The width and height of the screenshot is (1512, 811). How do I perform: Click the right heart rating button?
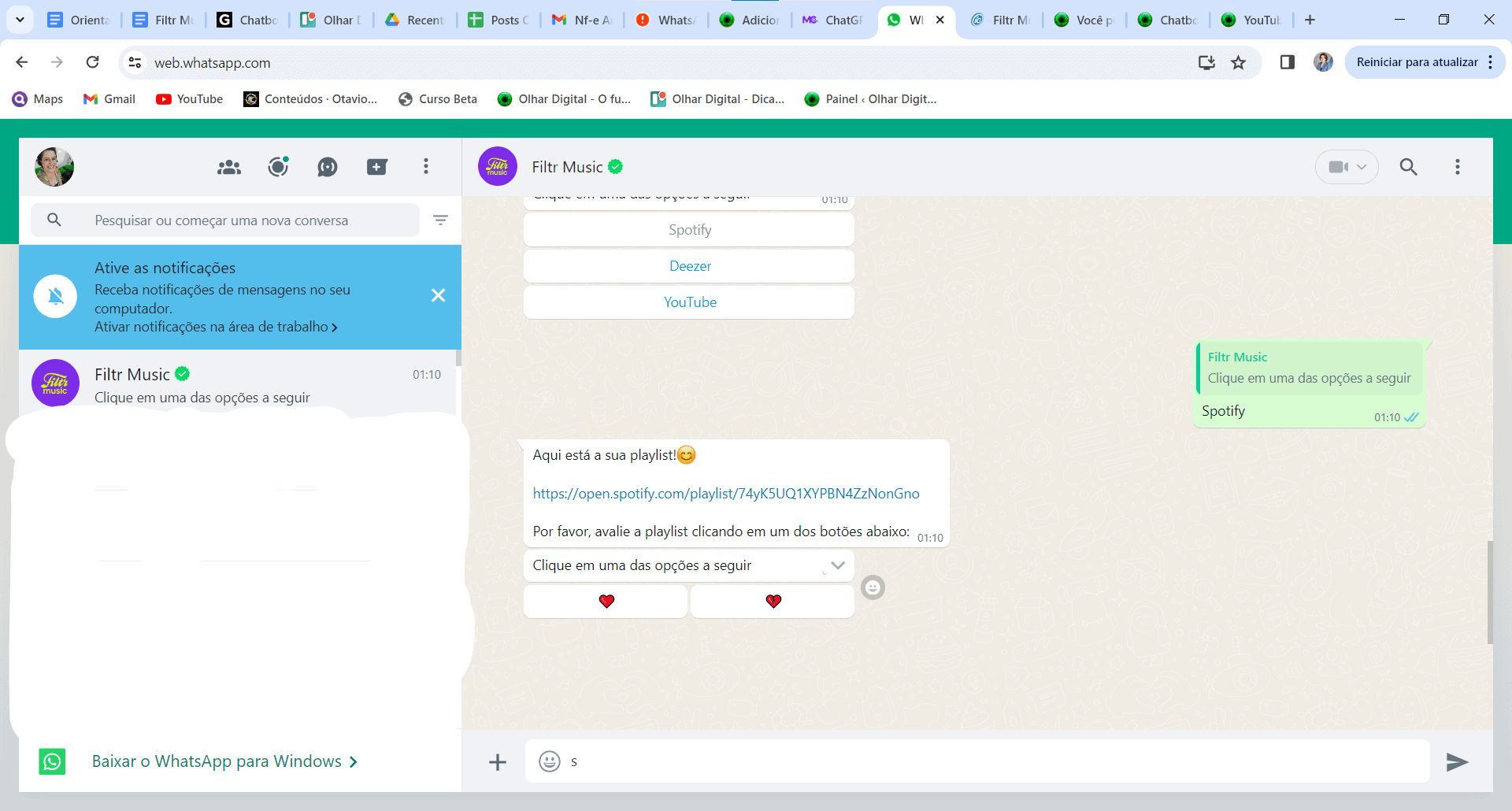pos(773,602)
